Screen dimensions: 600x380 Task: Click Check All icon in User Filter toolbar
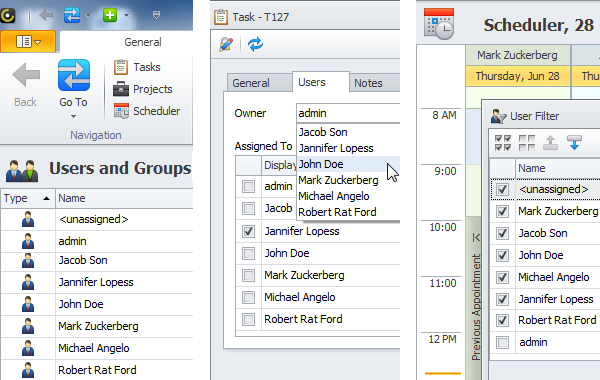[x=503, y=143]
